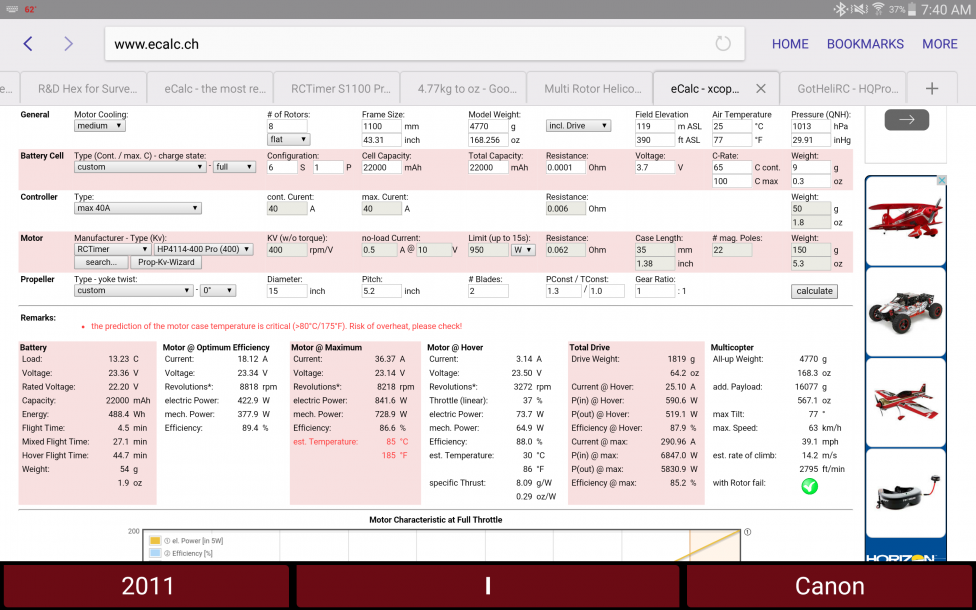This screenshot has width=976, height=610.
Task: Click the green rotor fail checkmark icon
Action: 809,486
